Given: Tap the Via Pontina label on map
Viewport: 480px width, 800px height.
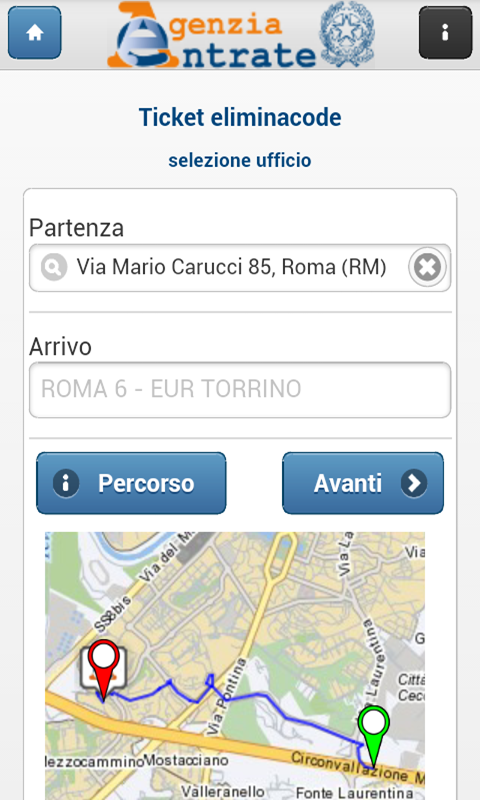Looking at the screenshot, I should click(x=225, y=697).
